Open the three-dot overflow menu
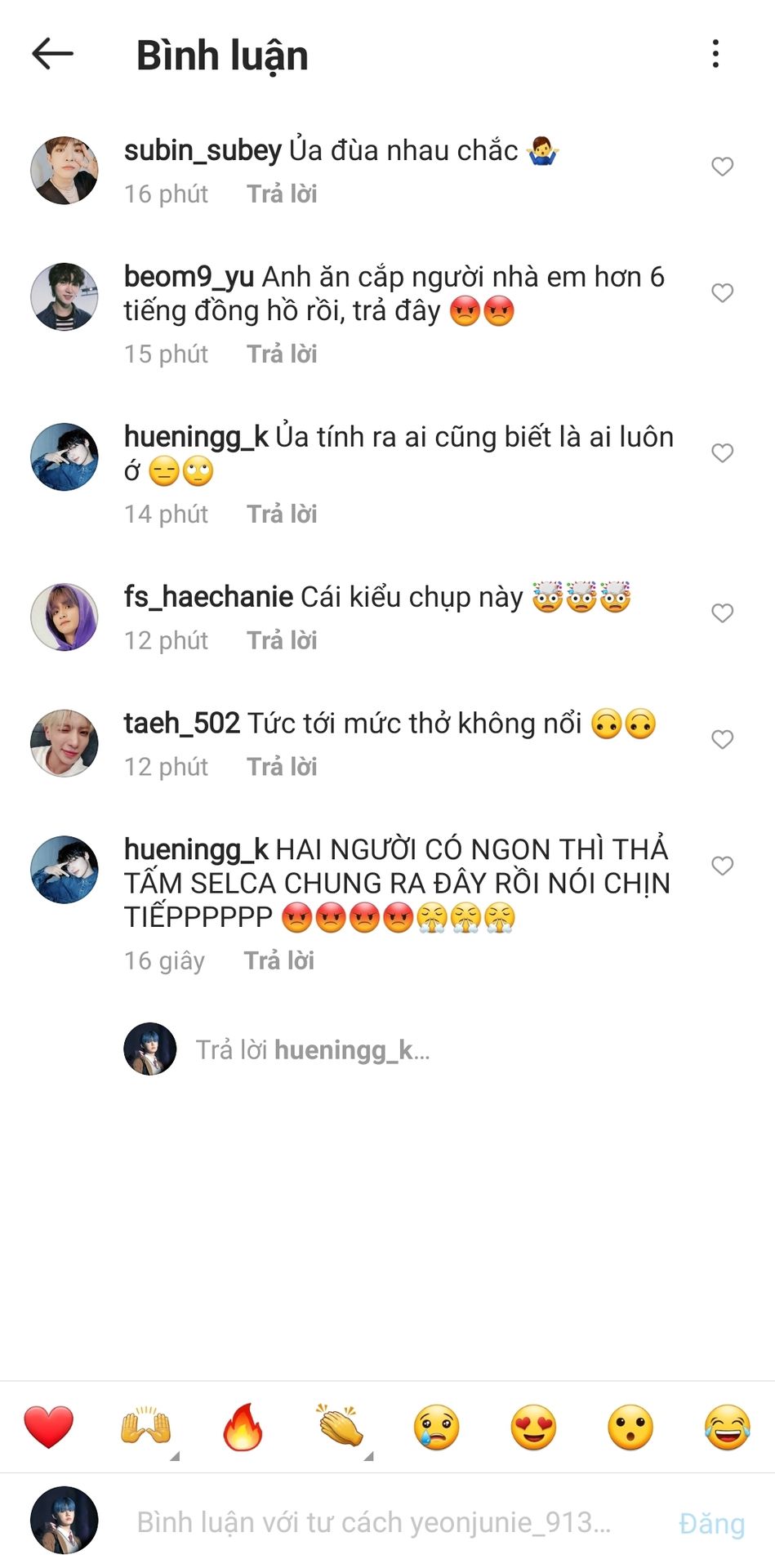775x1568 pixels. click(715, 54)
